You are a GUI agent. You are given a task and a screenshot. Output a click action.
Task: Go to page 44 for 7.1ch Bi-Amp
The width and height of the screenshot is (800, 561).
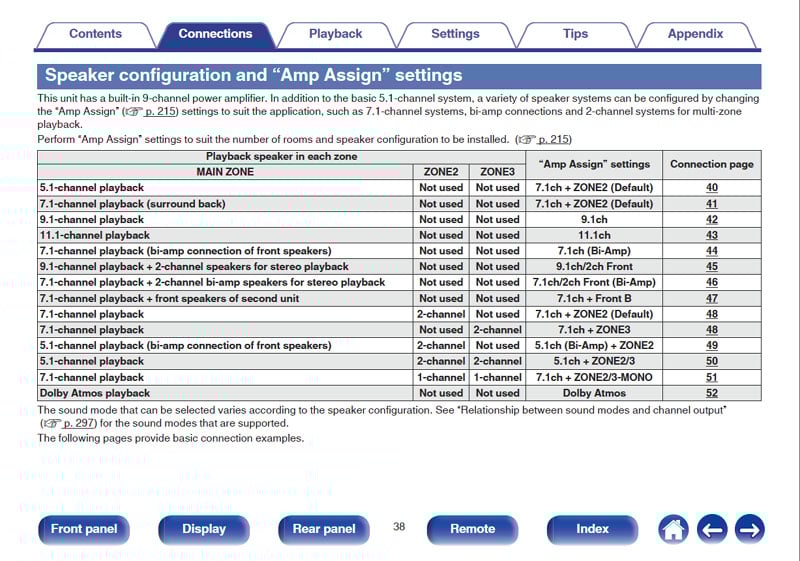pyautogui.click(x=711, y=251)
